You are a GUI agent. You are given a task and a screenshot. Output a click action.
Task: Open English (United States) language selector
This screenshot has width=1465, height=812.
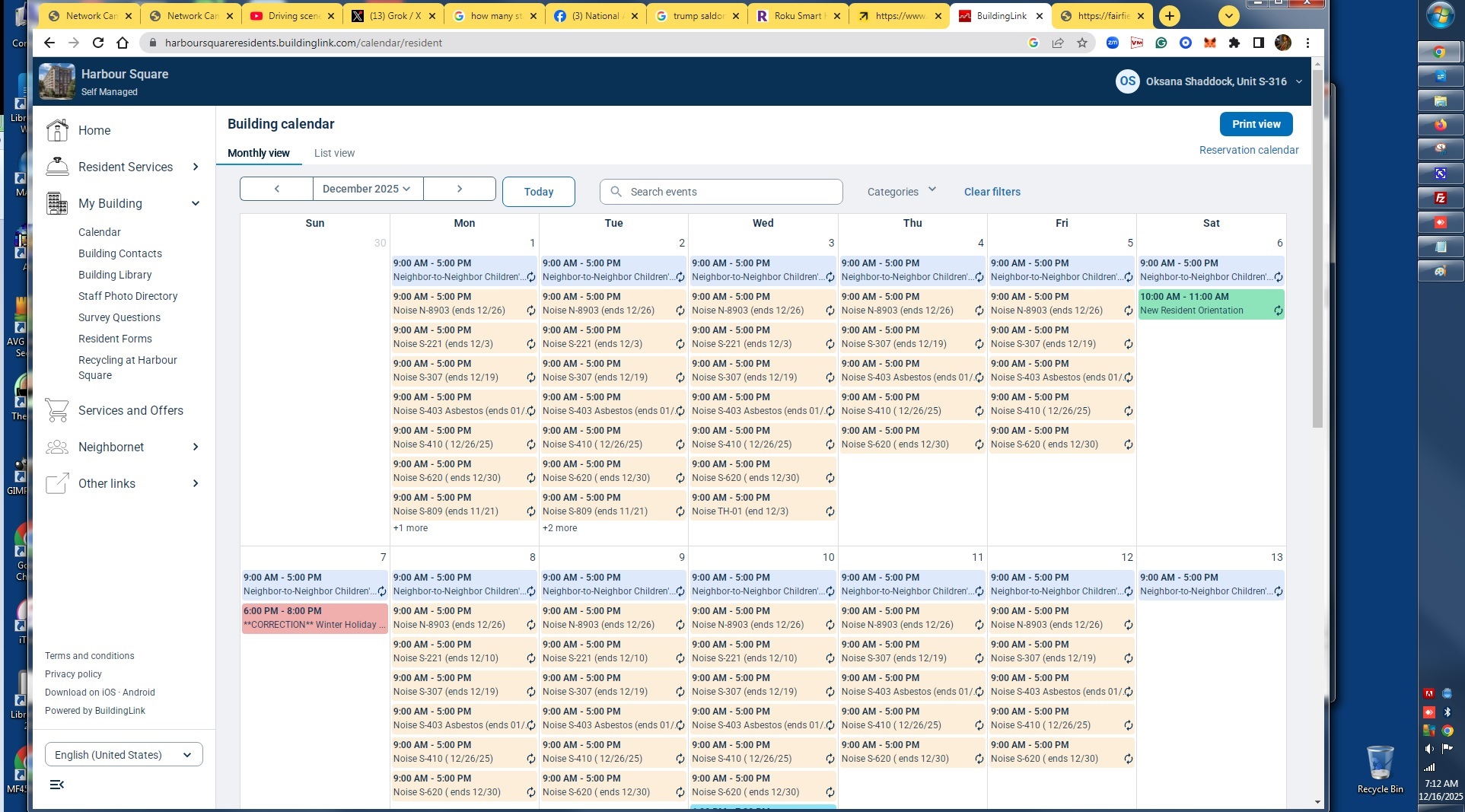[123, 754]
